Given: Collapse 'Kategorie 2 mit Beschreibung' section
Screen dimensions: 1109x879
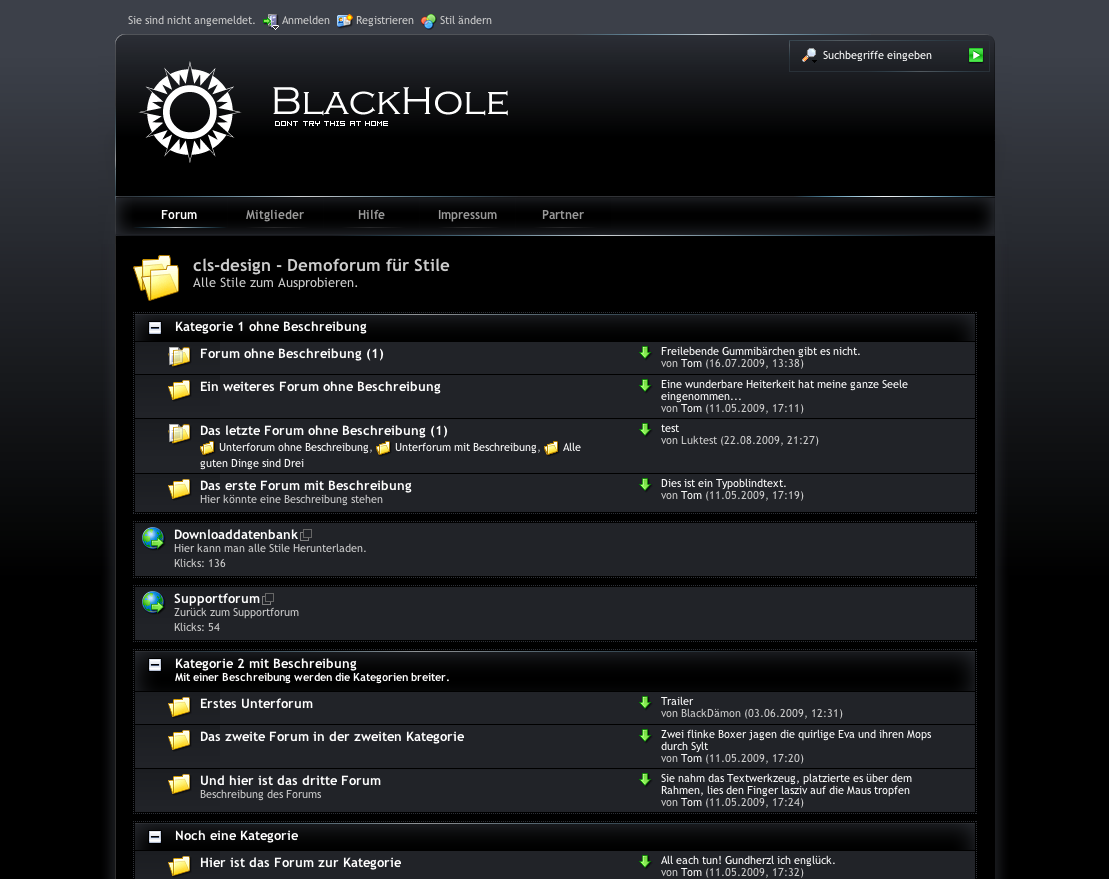Looking at the screenshot, I should [155, 664].
